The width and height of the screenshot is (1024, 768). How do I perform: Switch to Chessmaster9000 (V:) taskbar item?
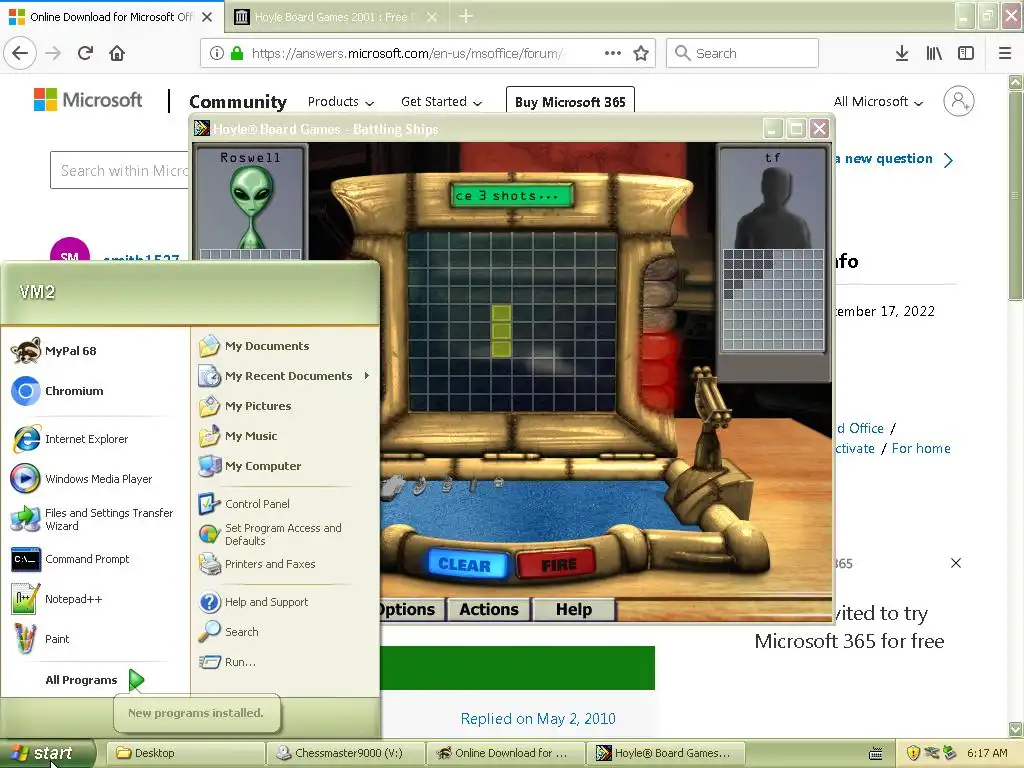coord(345,753)
